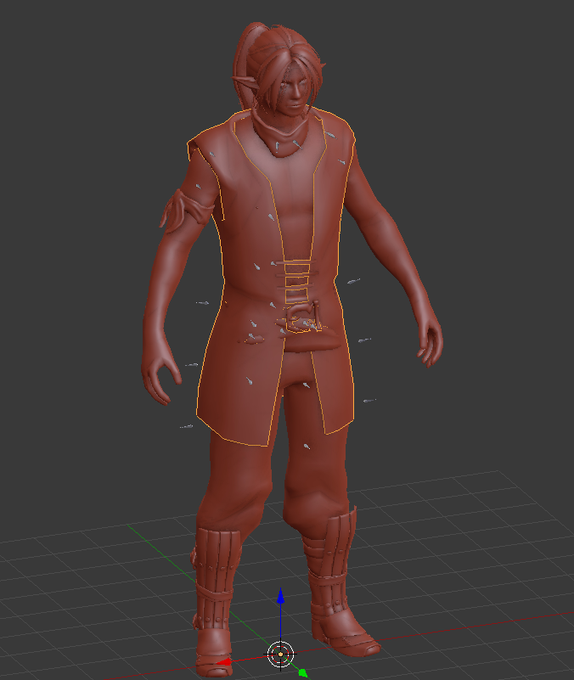The height and width of the screenshot is (680, 574).
Task: Click the armband on the upper arm
Action: (x=186, y=210)
